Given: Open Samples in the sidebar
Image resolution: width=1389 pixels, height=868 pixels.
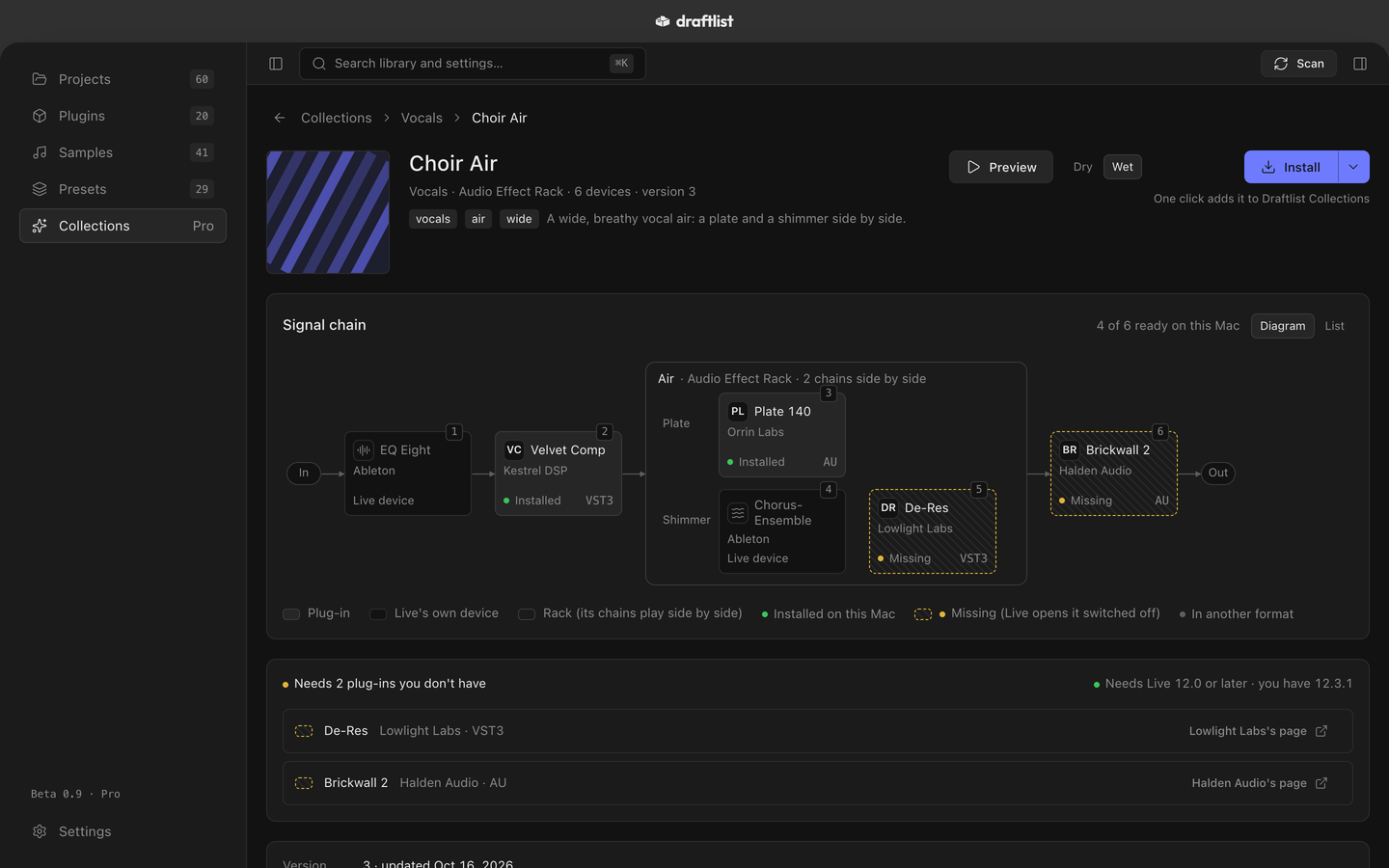Looking at the screenshot, I should [123, 152].
